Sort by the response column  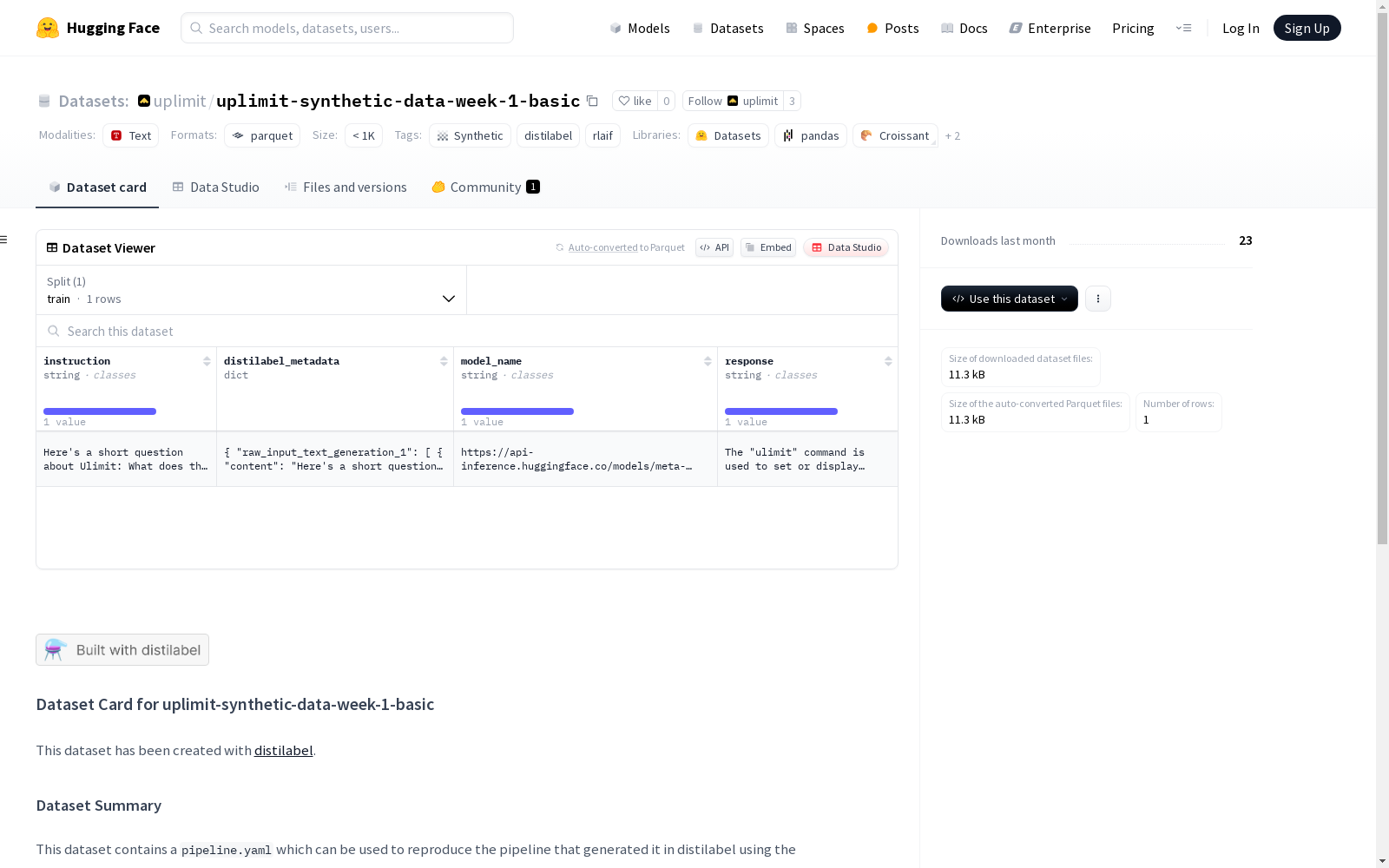[x=888, y=361]
